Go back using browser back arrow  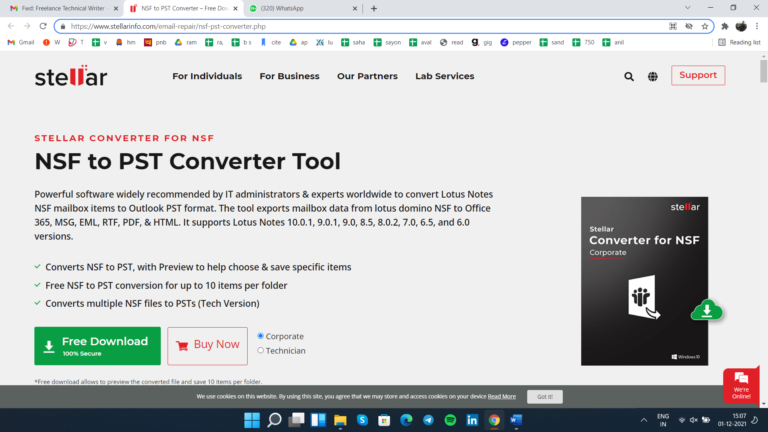pos(11,26)
